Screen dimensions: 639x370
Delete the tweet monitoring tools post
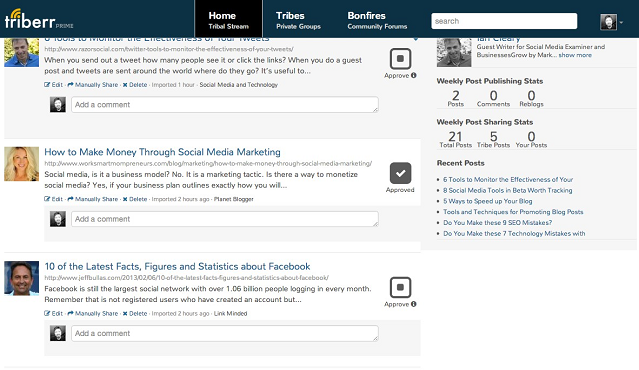click(135, 85)
